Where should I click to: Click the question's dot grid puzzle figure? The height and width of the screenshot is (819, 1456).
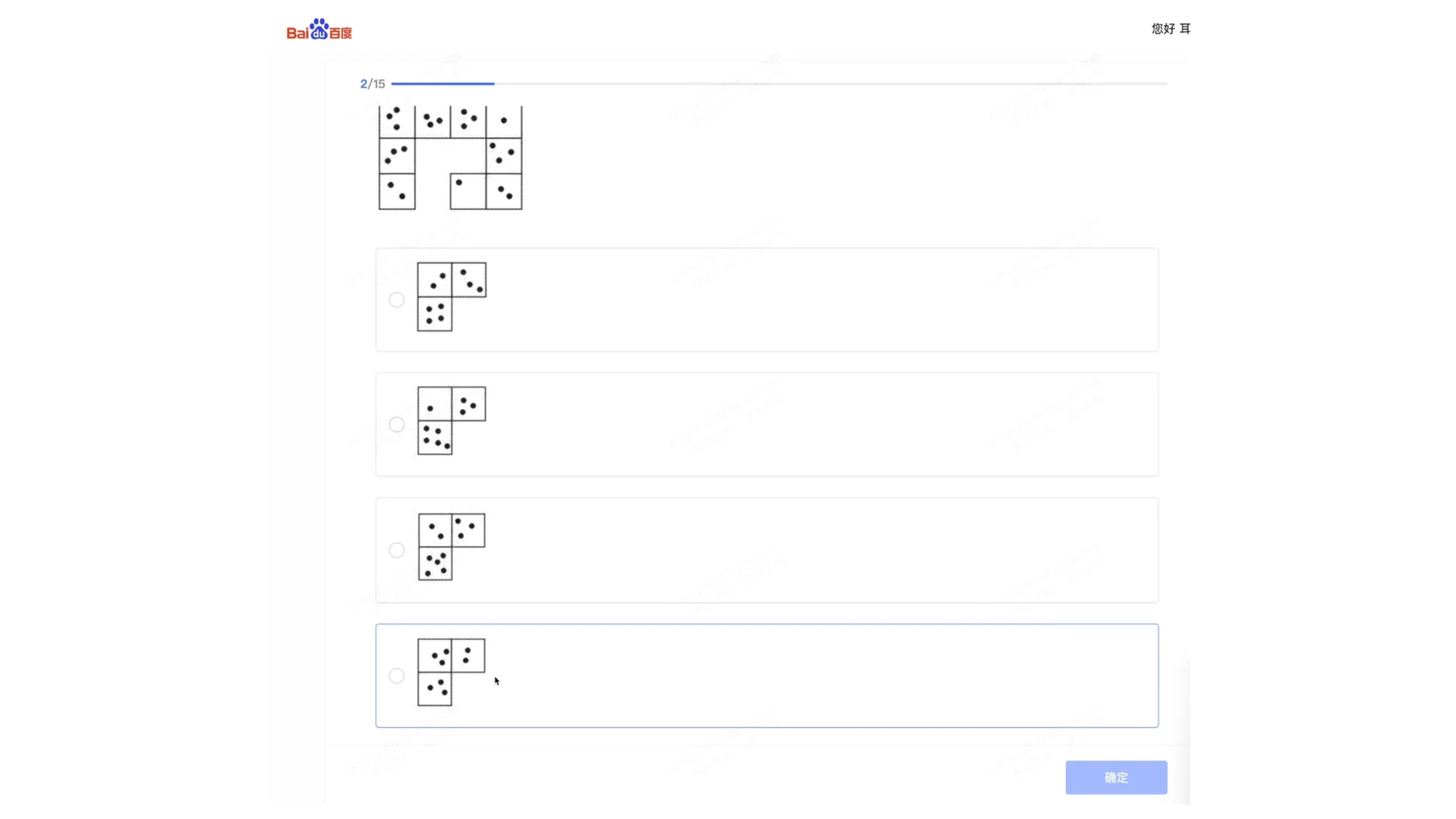tap(450, 158)
